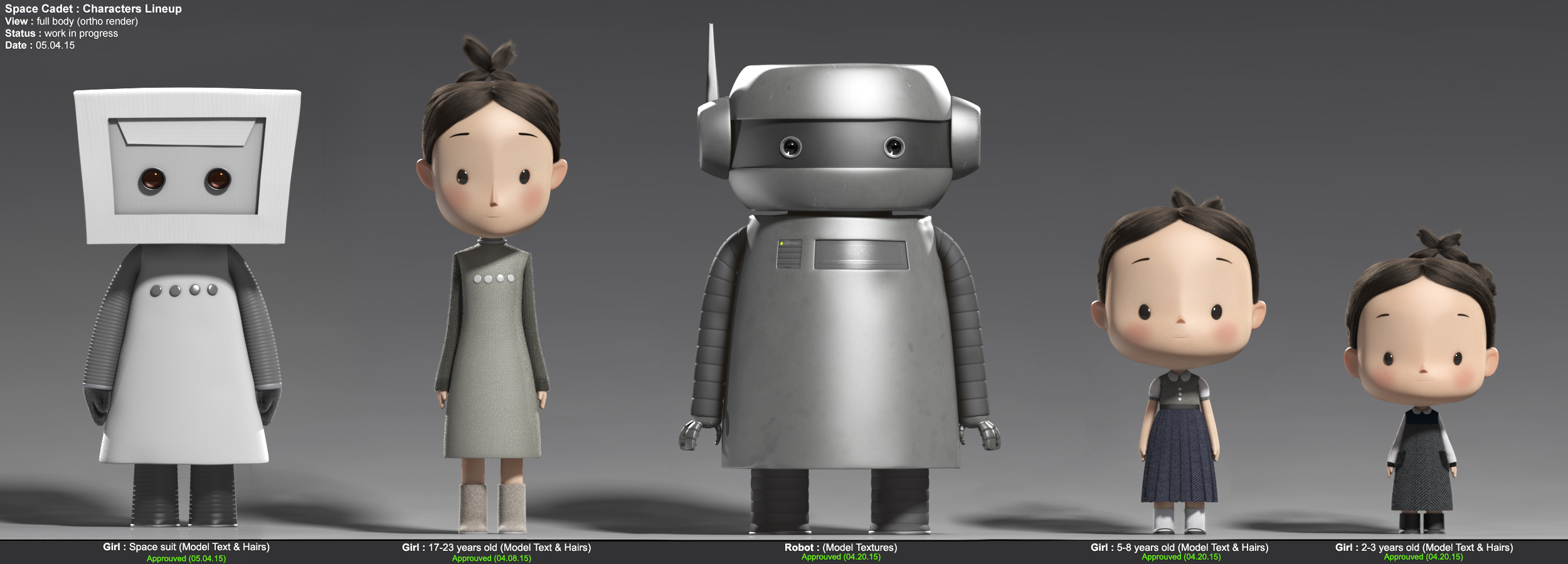Click the beige boots of the 17-23 girl
Viewport: 1568px width, 564px height.
[x=492, y=506]
